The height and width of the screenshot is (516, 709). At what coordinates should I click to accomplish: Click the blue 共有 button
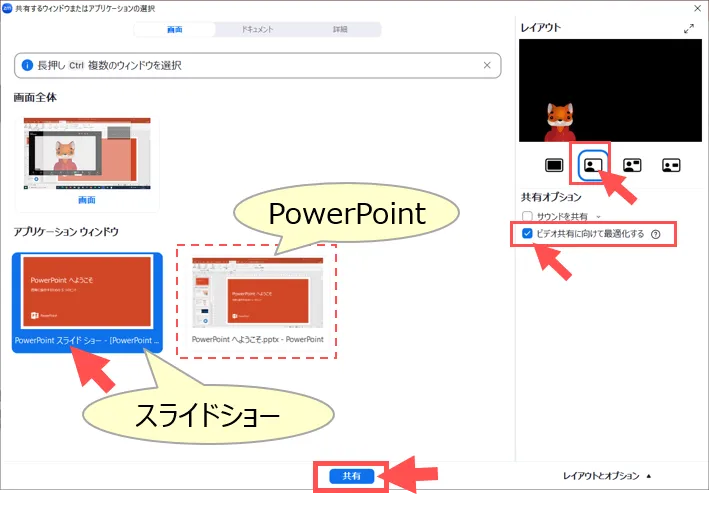352,476
